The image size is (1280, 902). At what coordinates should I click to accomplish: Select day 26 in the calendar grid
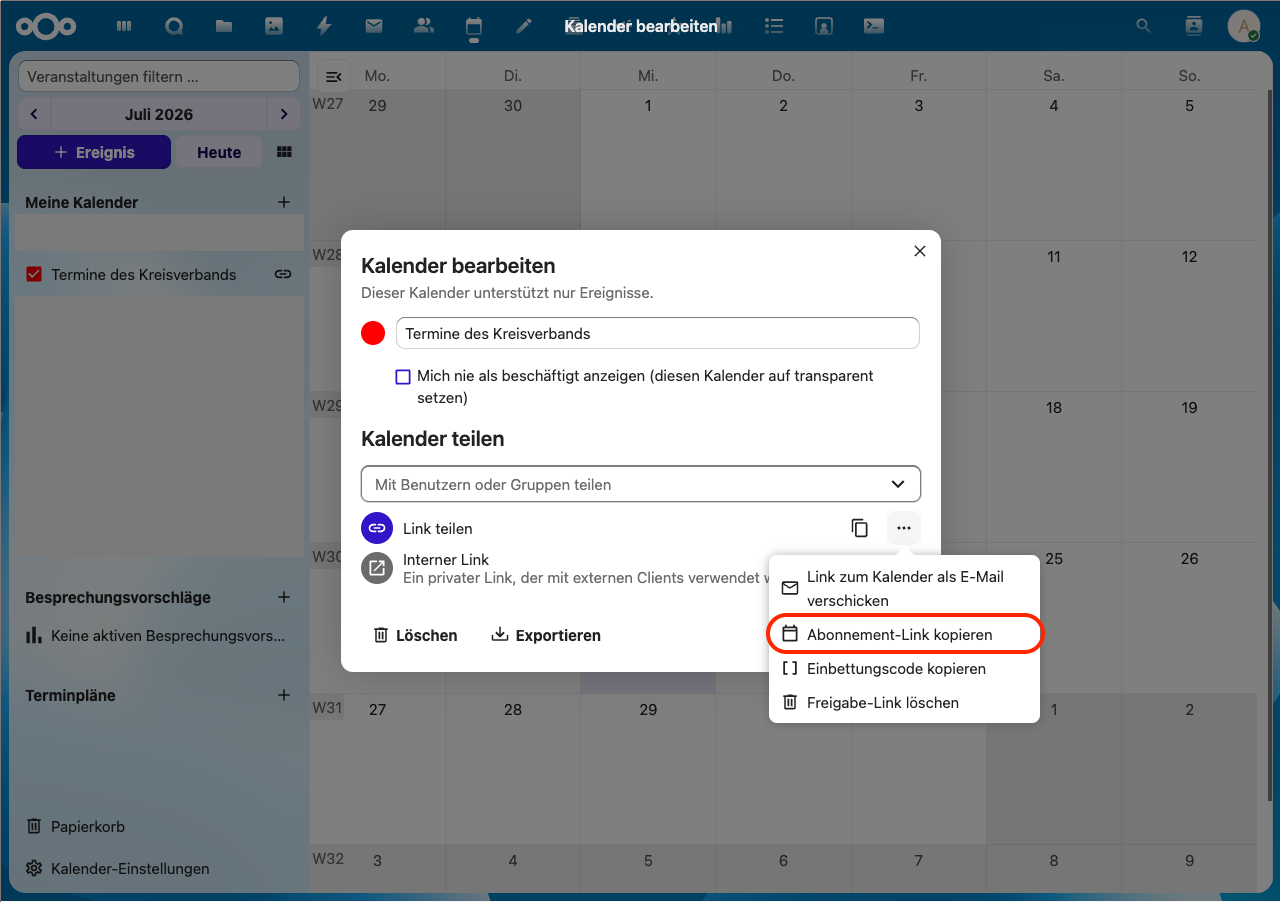(1189, 559)
